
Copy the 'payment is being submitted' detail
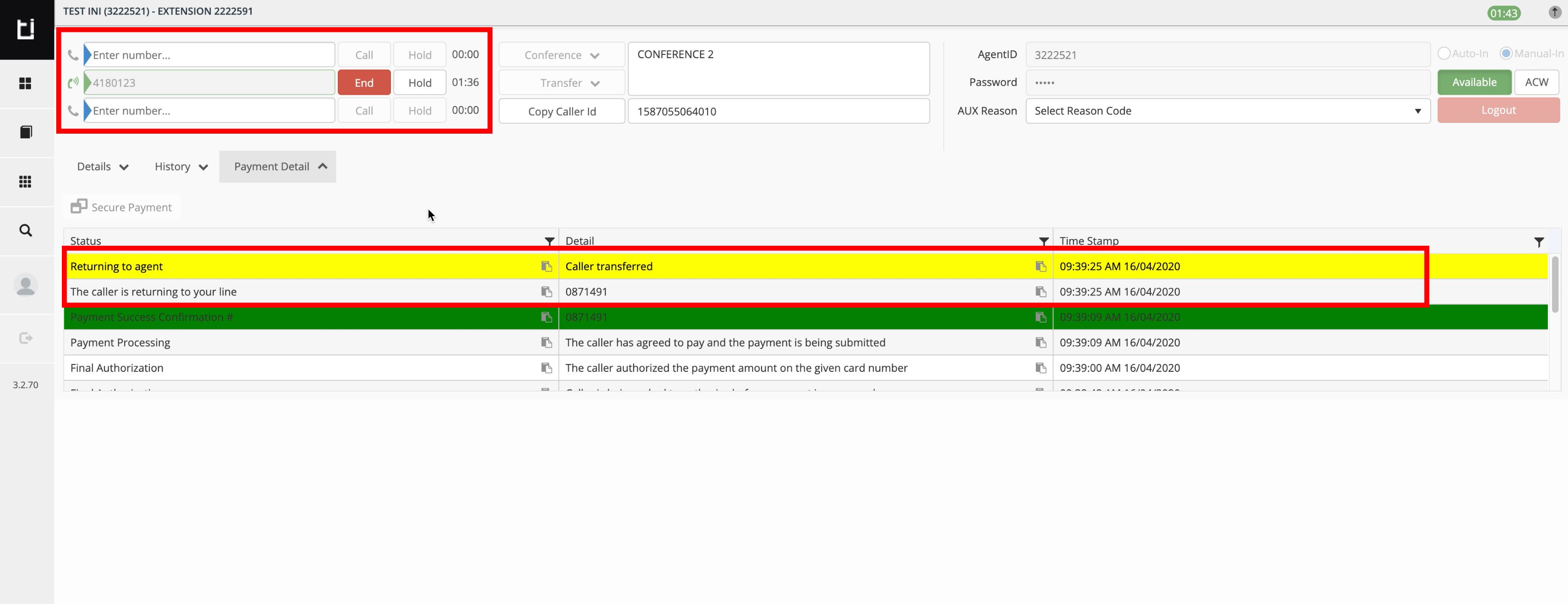(1041, 342)
